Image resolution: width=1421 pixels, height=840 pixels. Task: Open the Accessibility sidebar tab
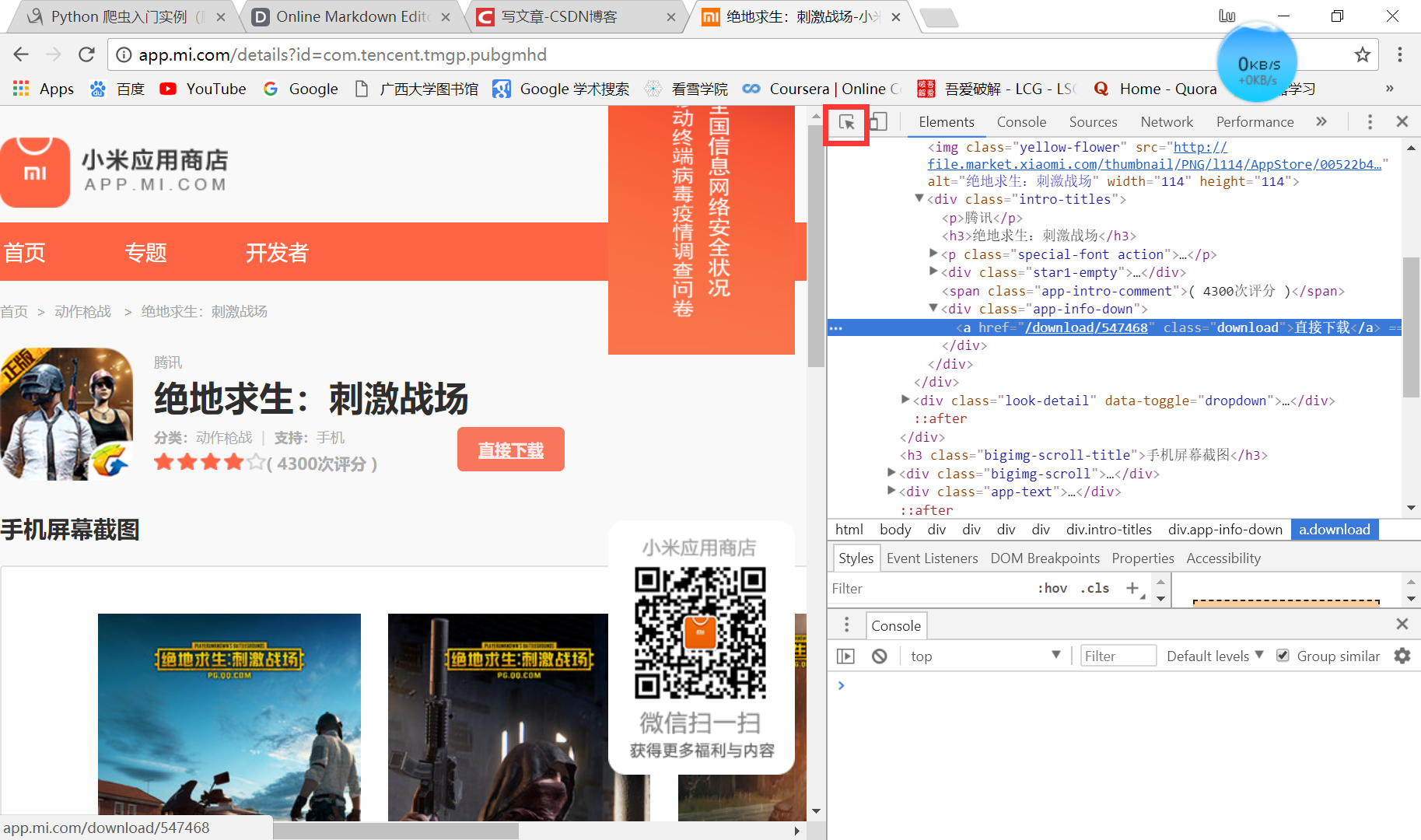click(1223, 558)
